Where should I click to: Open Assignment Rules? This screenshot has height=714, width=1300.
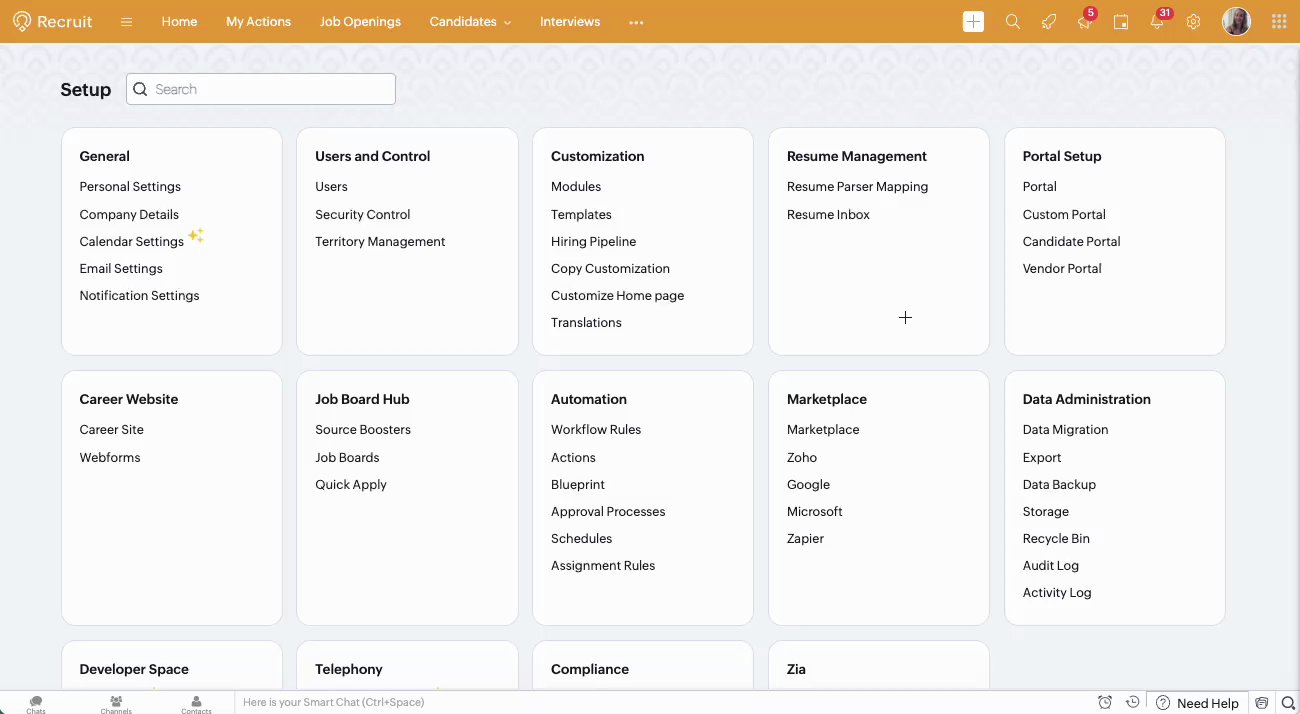[603, 566]
